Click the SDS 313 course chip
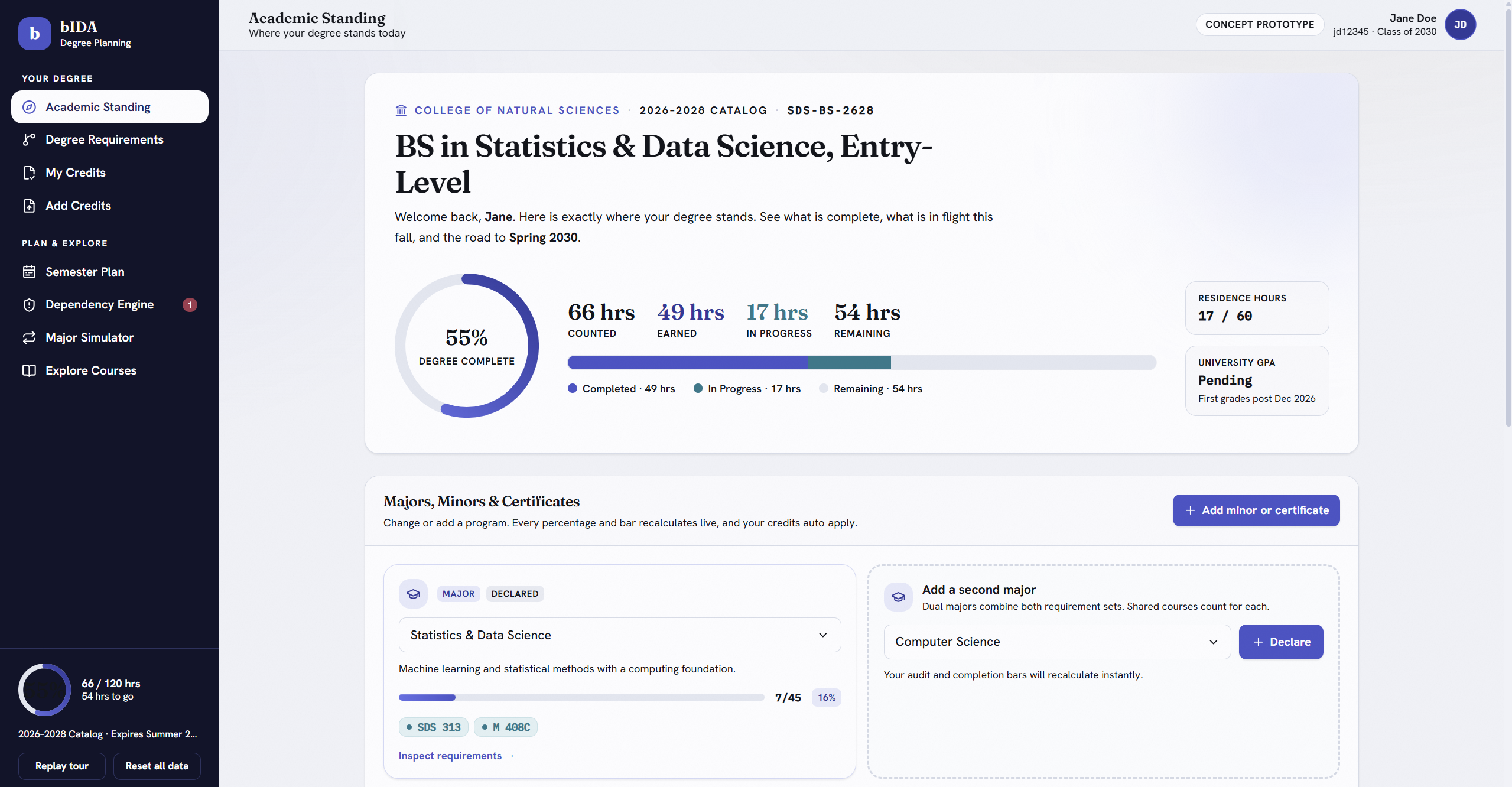 [434, 727]
